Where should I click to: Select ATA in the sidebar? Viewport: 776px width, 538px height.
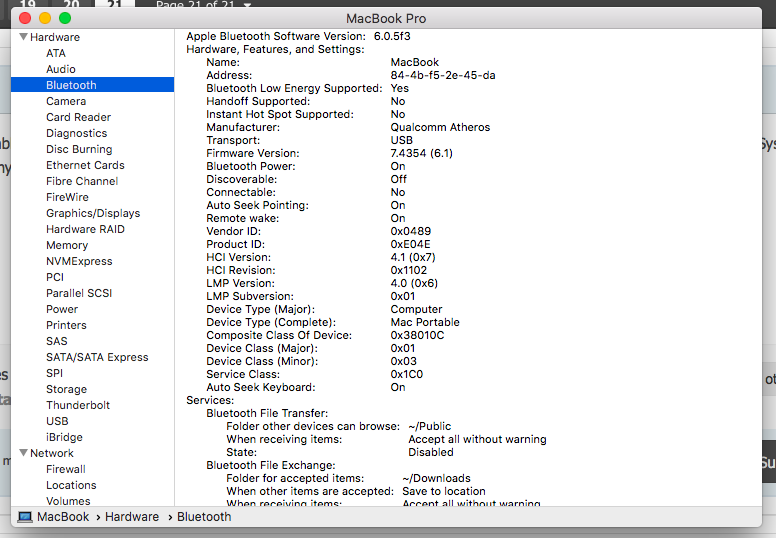pyautogui.click(x=56, y=53)
